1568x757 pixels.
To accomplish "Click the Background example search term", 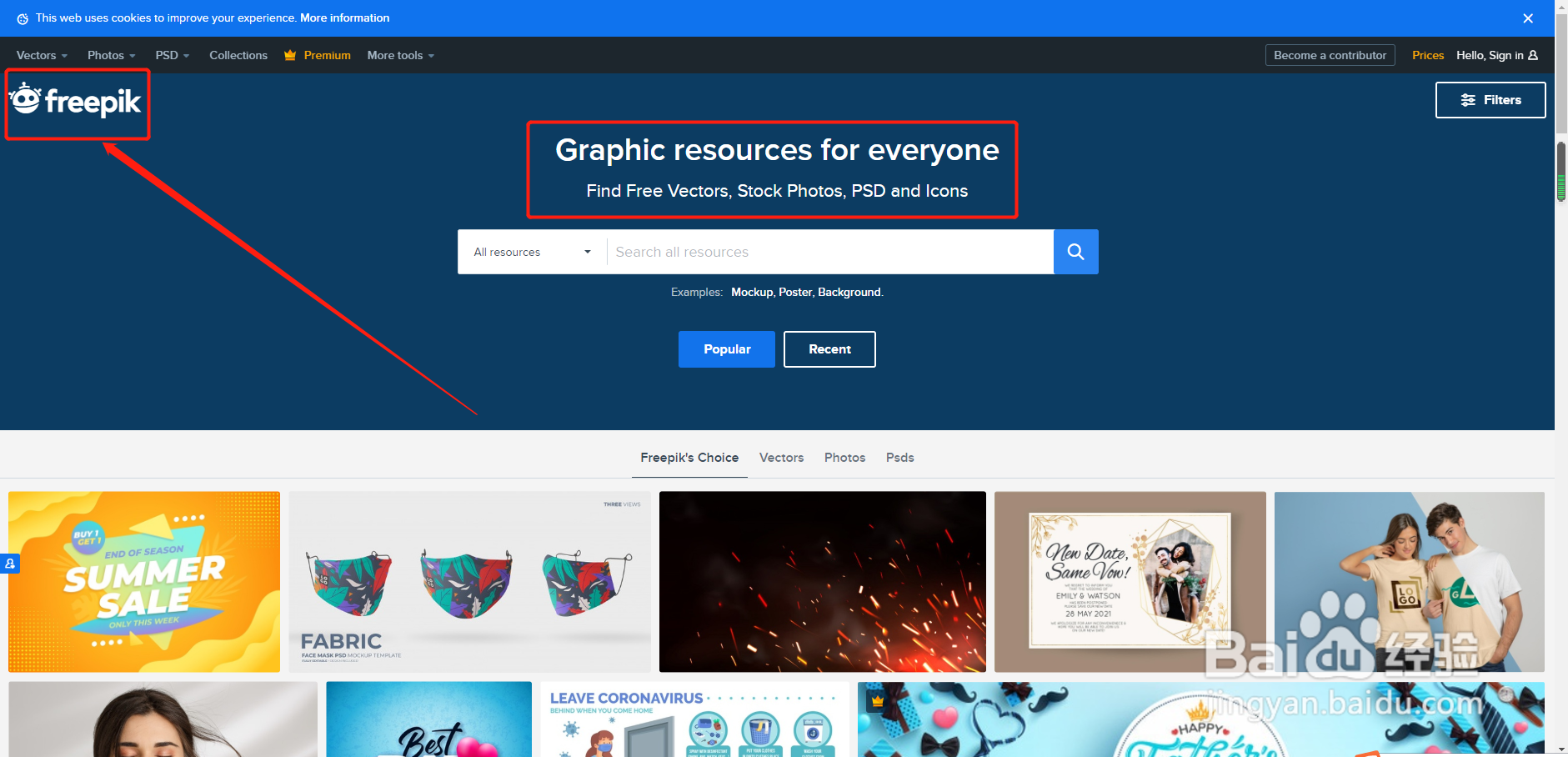I will [x=849, y=292].
